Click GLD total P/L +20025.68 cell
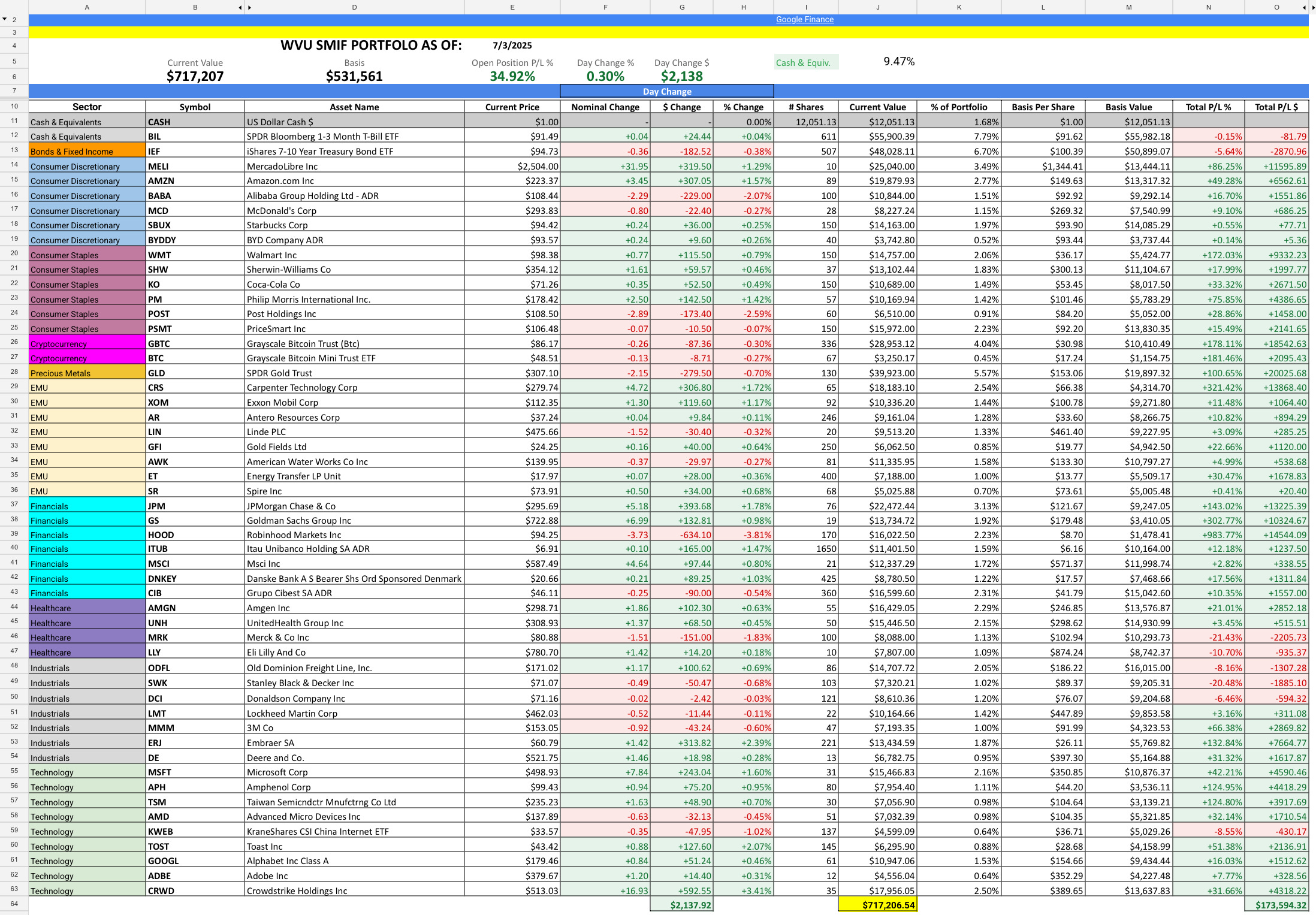 [x=1276, y=373]
